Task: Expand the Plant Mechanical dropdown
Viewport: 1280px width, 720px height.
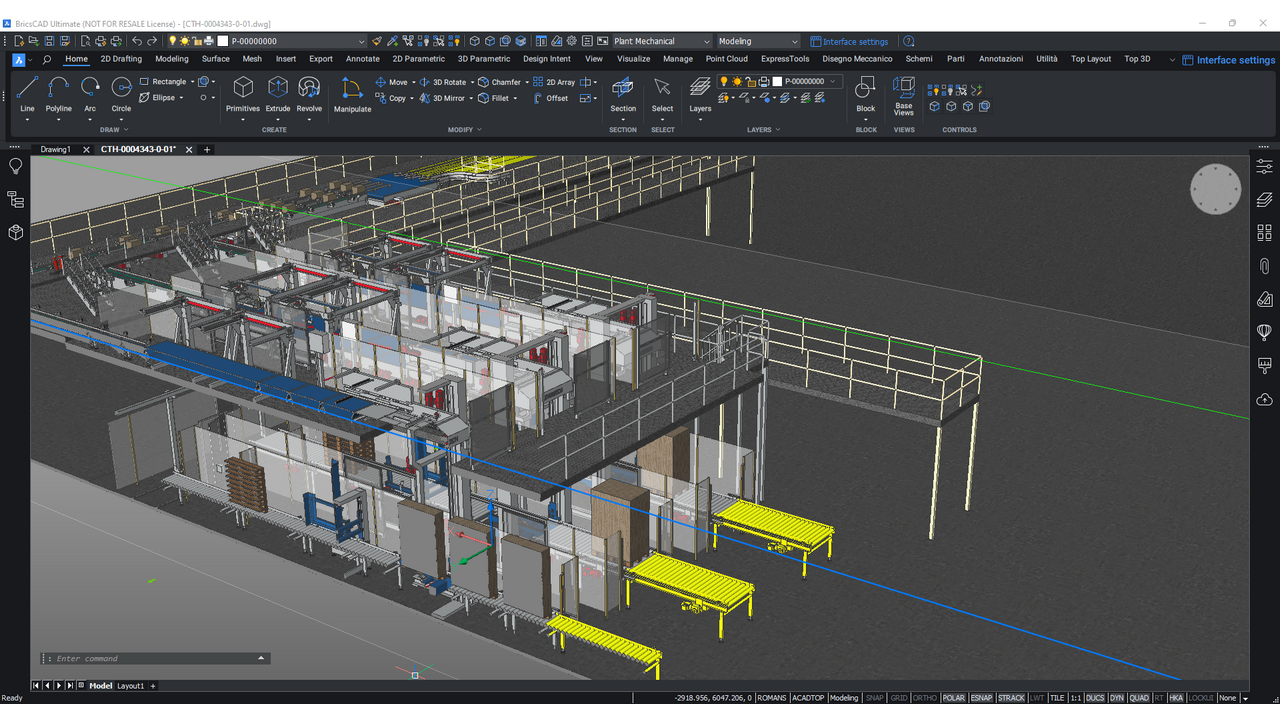Action: pos(660,41)
